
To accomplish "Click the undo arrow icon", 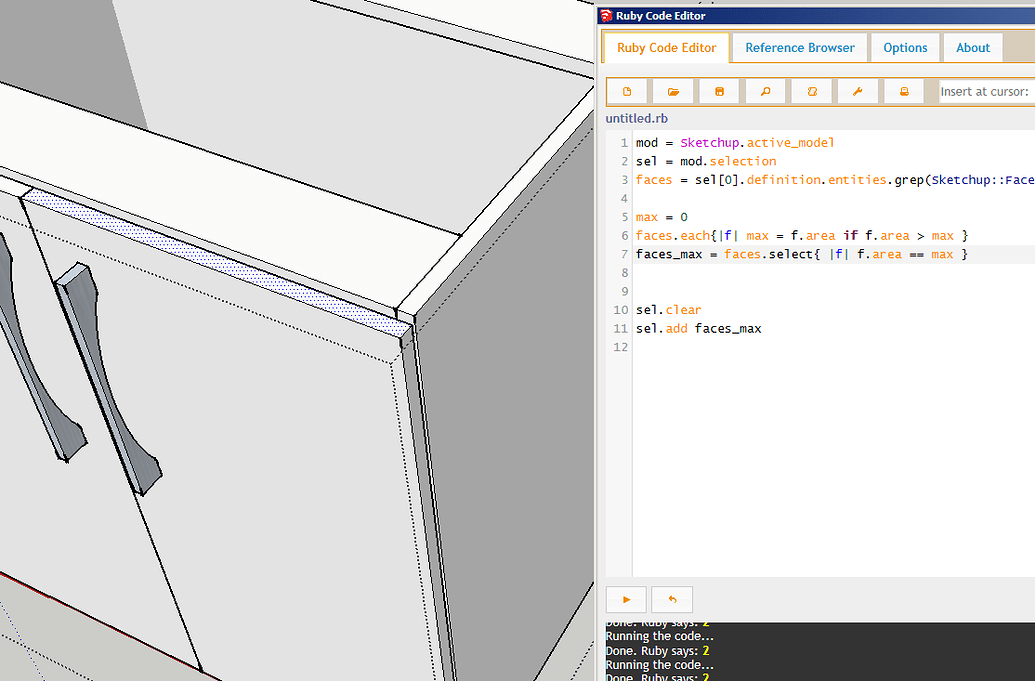I will click(671, 599).
